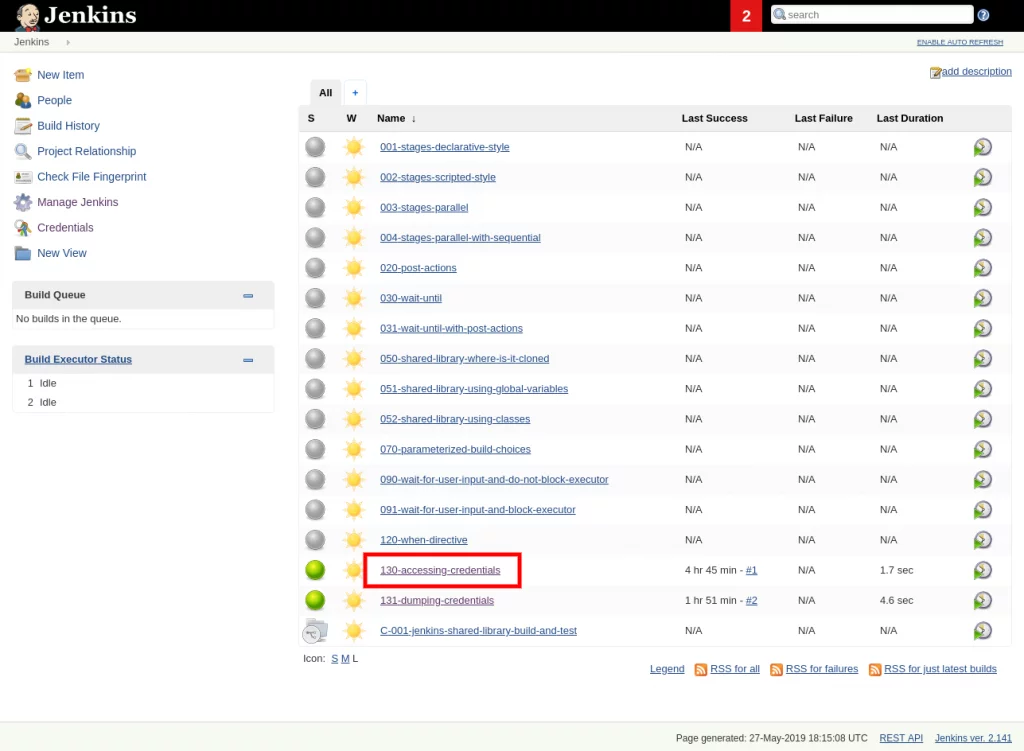This screenshot has width=1024, height=751.
Task: Sort by the Last Failure column header
Action: tap(824, 118)
